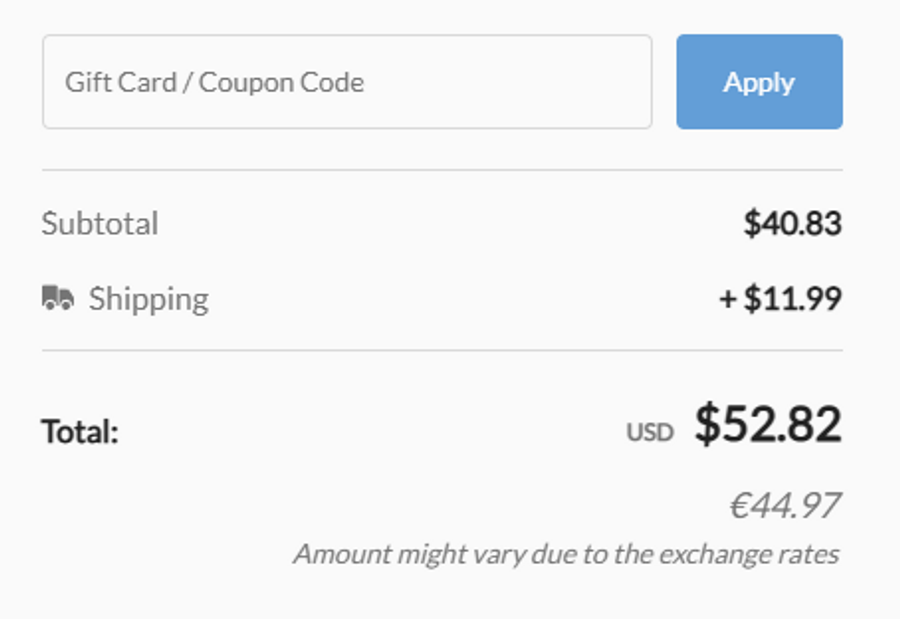Select the Shipping label text
900x619 pixels.
pos(149,299)
